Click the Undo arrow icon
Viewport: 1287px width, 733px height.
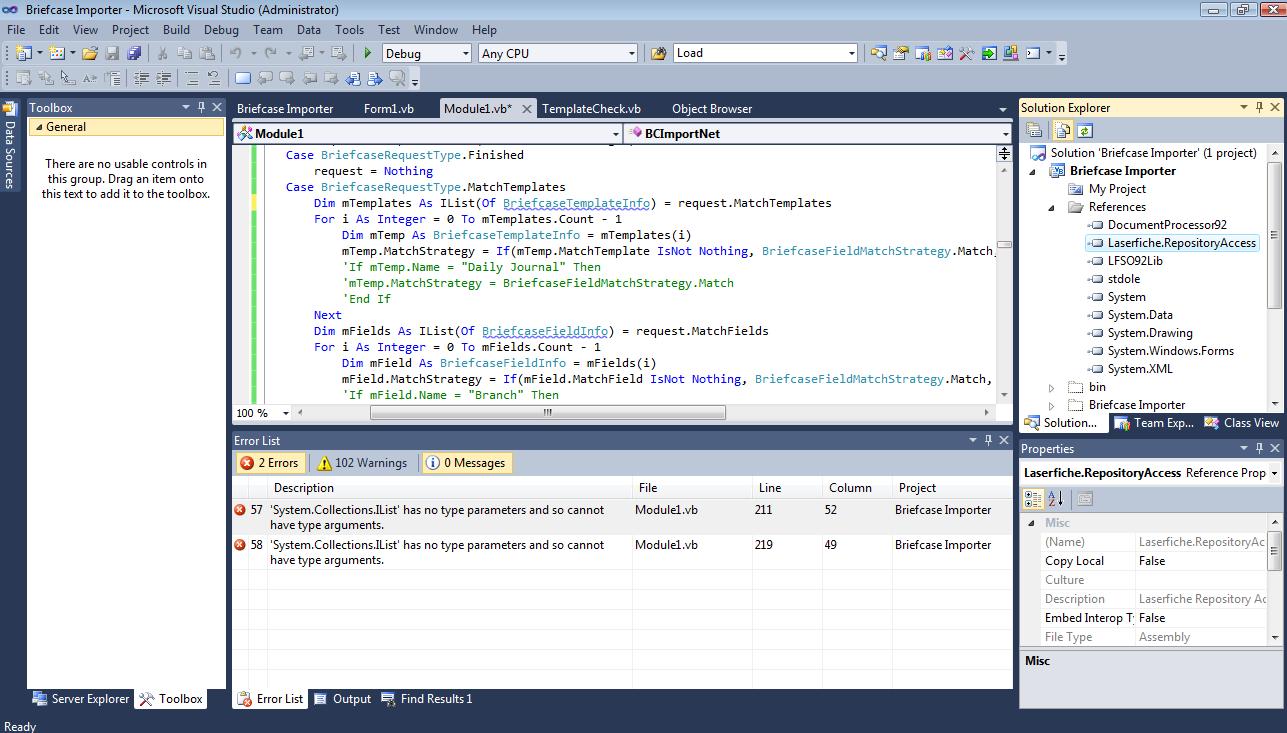[236, 53]
